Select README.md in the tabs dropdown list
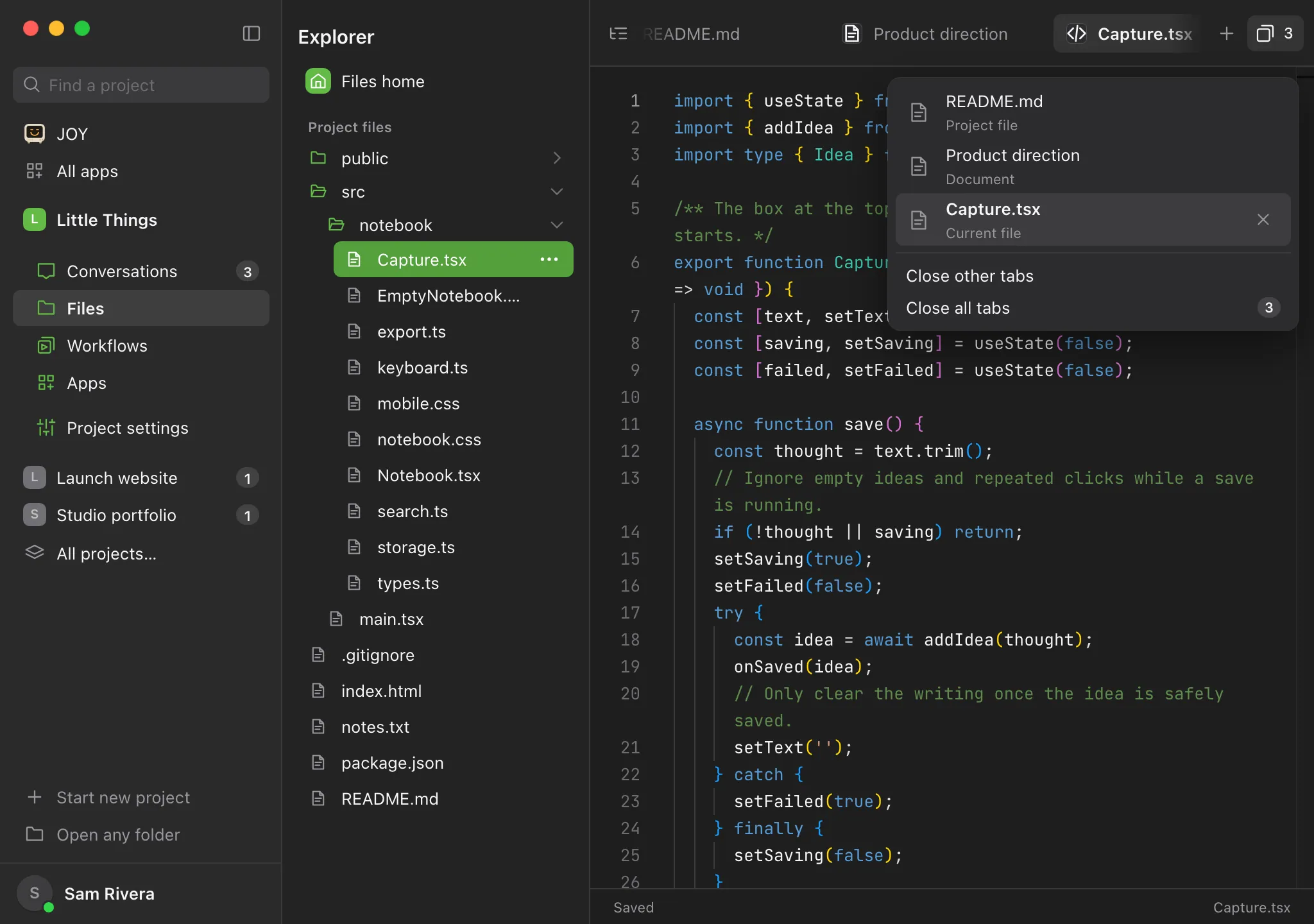Screen dimensions: 1314x924 point(1093,112)
